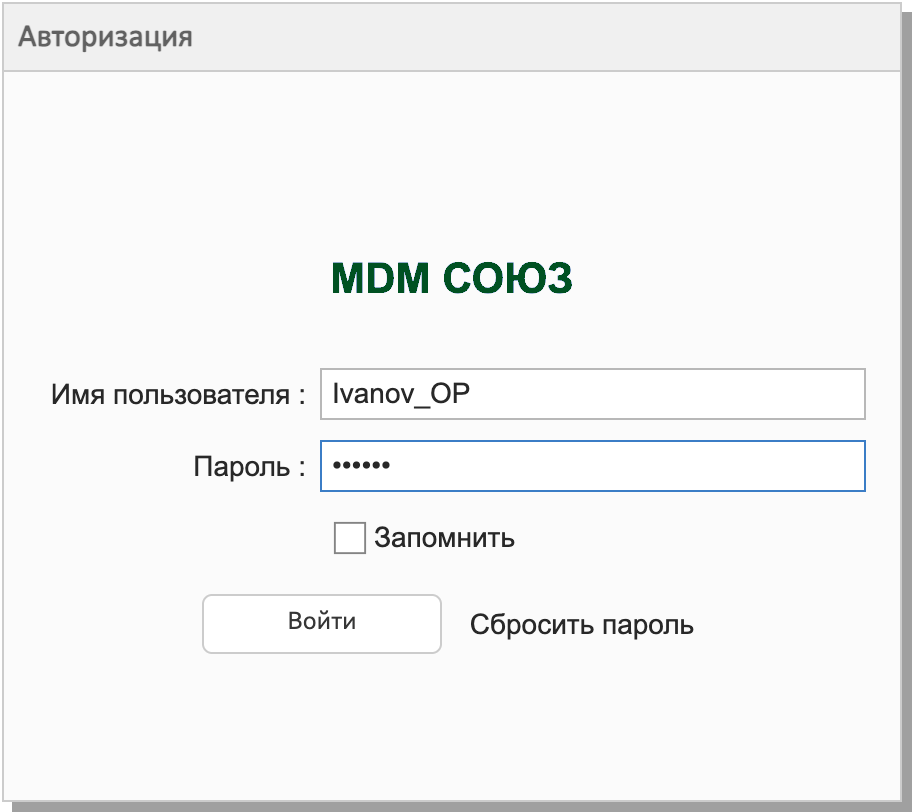Viewport: 914px width, 812px height.
Task: Click the Авторизация title bar
Action: click(x=456, y=38)
